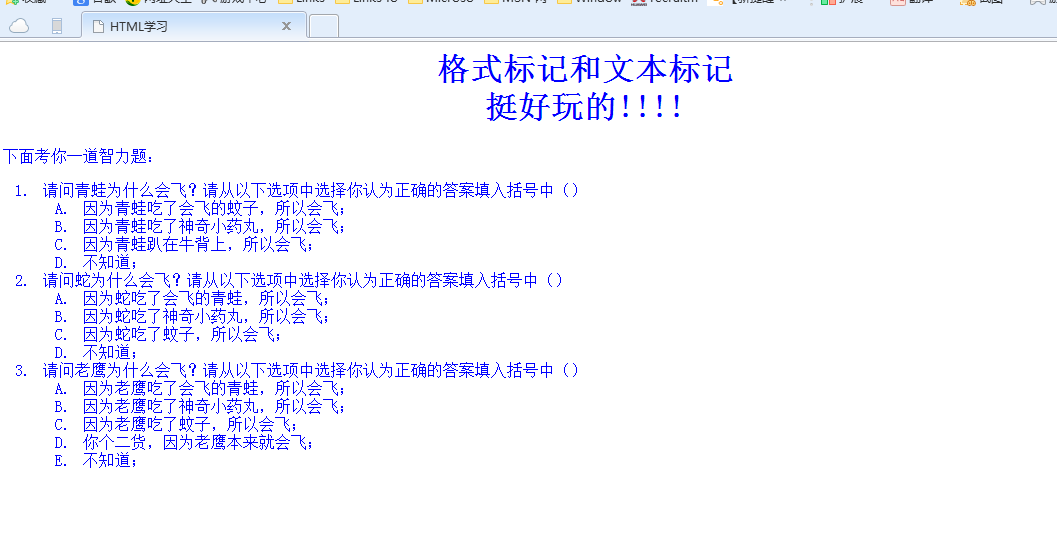Image resolution: width=1057 pixels, height=538 pixels.
Task: Click option 你个二货，因为老鹰本来就会飞
Action: tap(198, 442)
